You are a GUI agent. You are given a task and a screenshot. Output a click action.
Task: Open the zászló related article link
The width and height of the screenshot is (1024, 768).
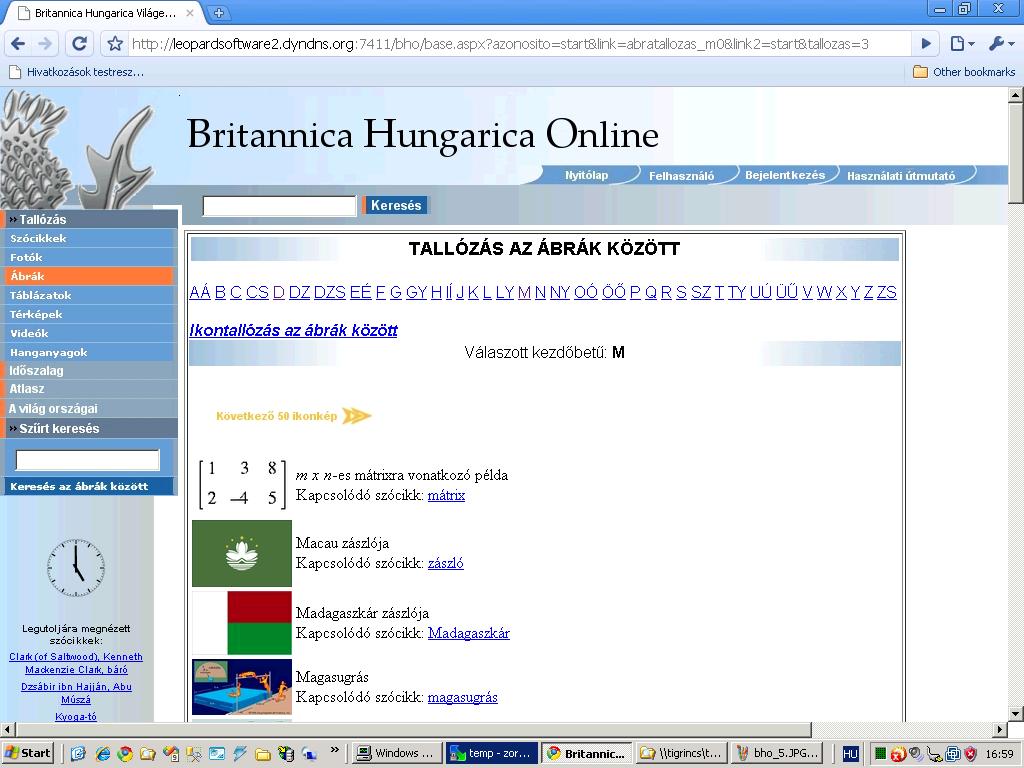click(445, 563)
